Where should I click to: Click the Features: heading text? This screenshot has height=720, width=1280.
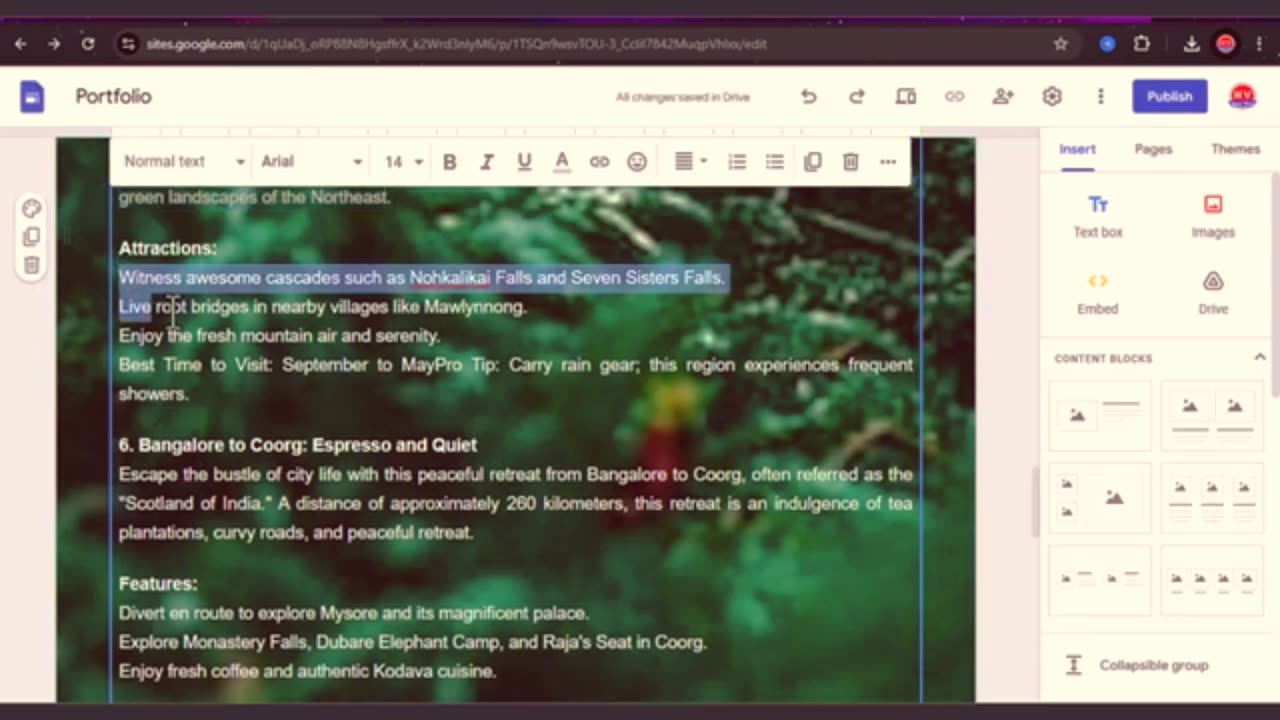(158, 583)
